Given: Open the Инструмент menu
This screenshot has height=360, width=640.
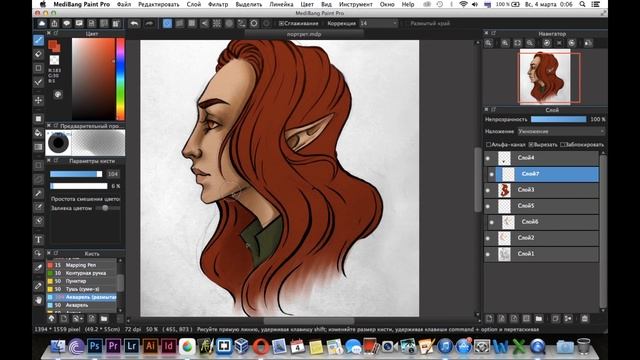Looking at the screenshot, I should (356, 4).
